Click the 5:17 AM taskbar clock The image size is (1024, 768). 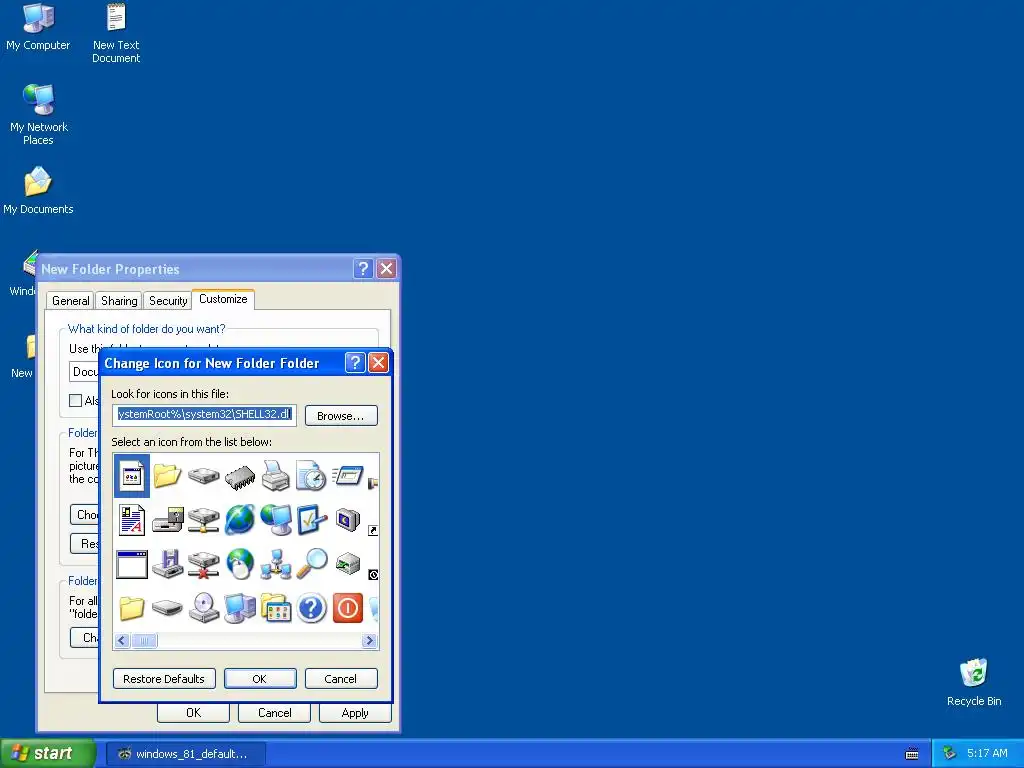[987, 754]
